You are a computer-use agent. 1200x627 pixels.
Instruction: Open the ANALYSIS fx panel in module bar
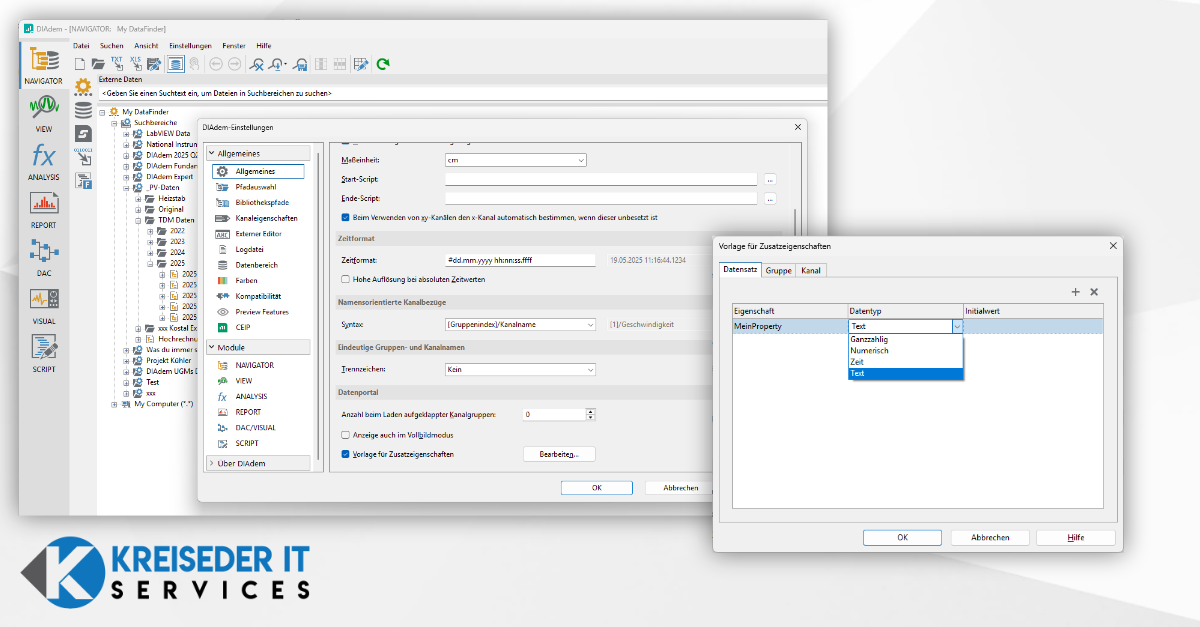(x=43, y=162)
